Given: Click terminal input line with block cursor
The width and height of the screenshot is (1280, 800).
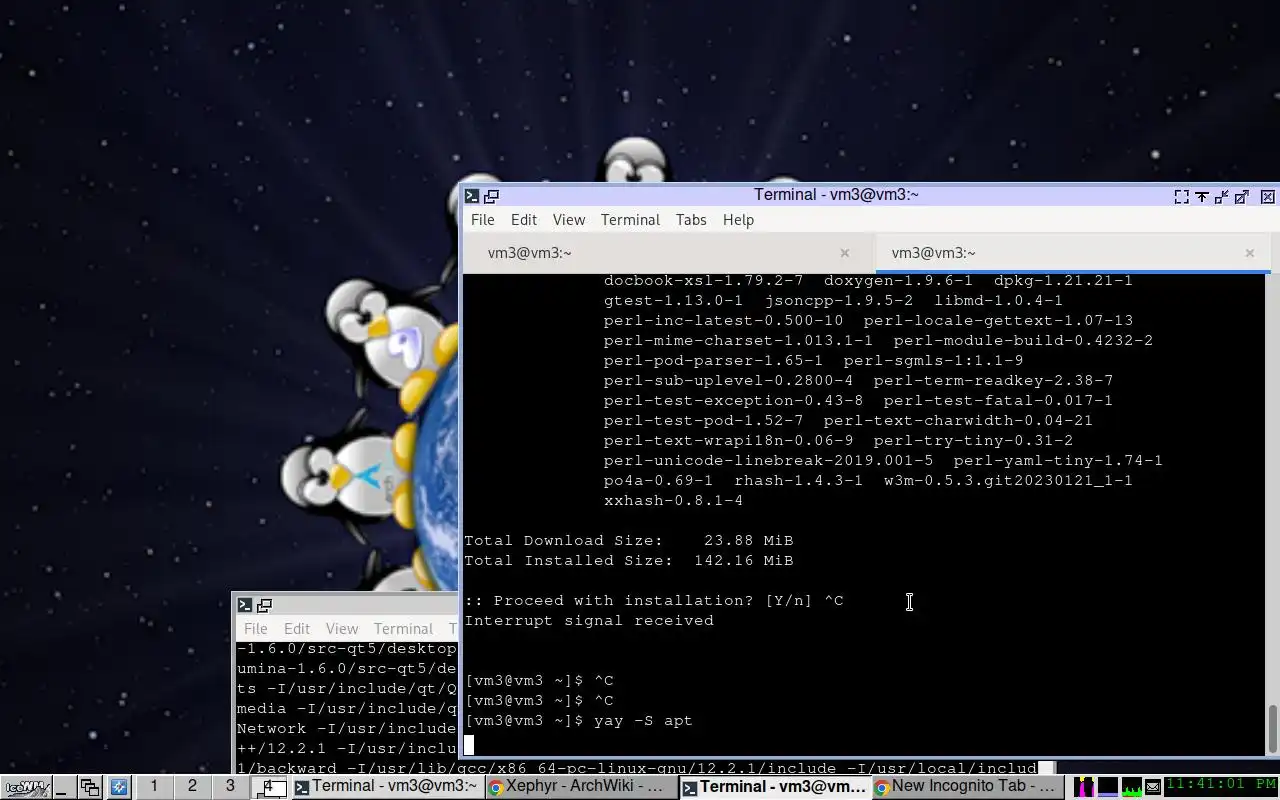Looking at the screenshot, I should click(864, 744).
